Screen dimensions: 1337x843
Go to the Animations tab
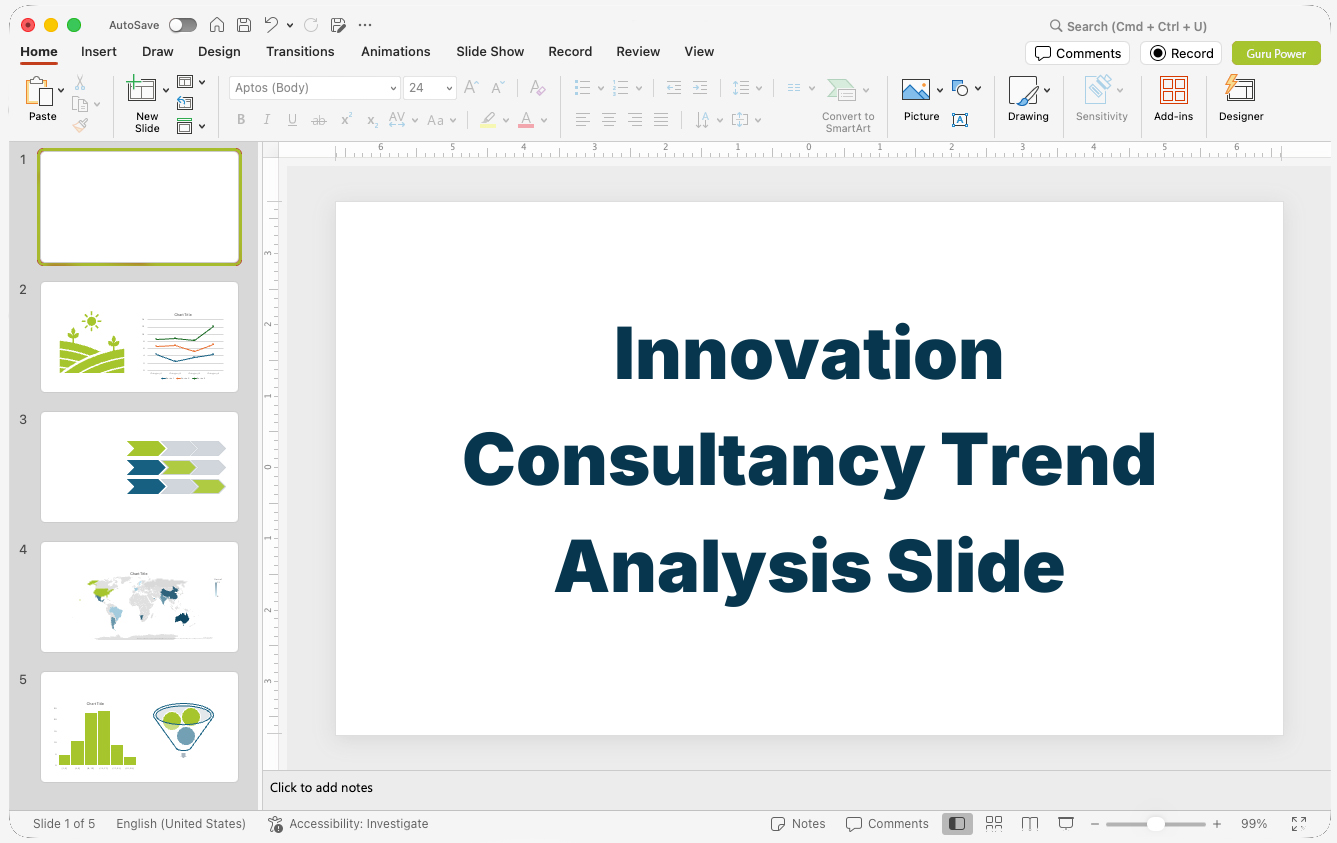(x=396, y=51)
